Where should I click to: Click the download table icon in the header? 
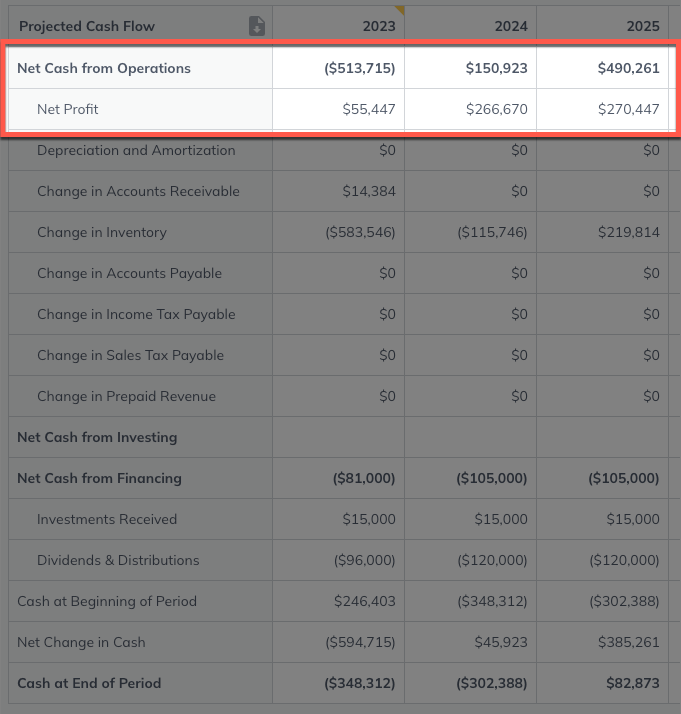pos(257,26)
